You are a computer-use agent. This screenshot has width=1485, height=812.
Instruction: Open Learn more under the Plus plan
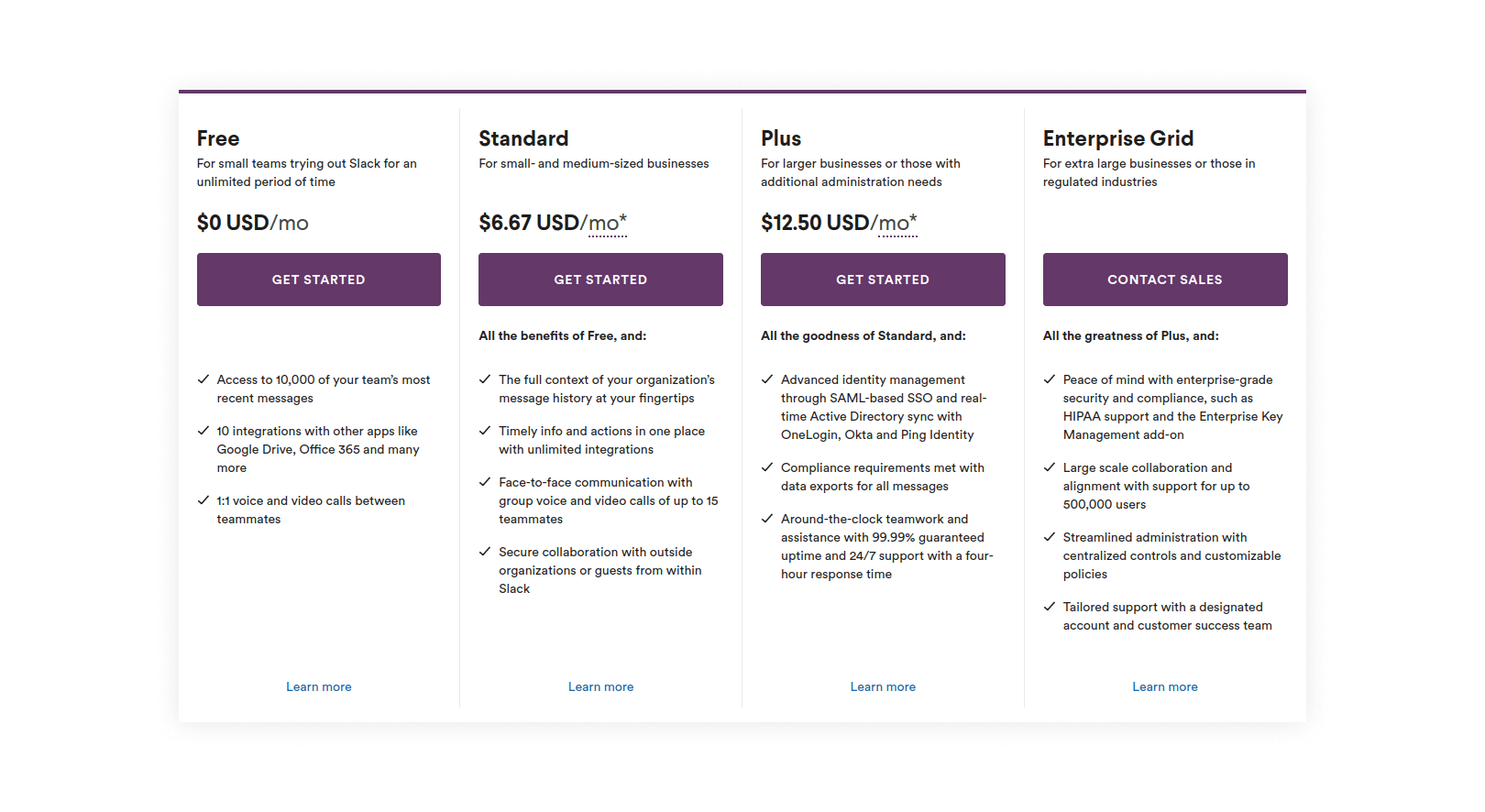tap(883, 686)
